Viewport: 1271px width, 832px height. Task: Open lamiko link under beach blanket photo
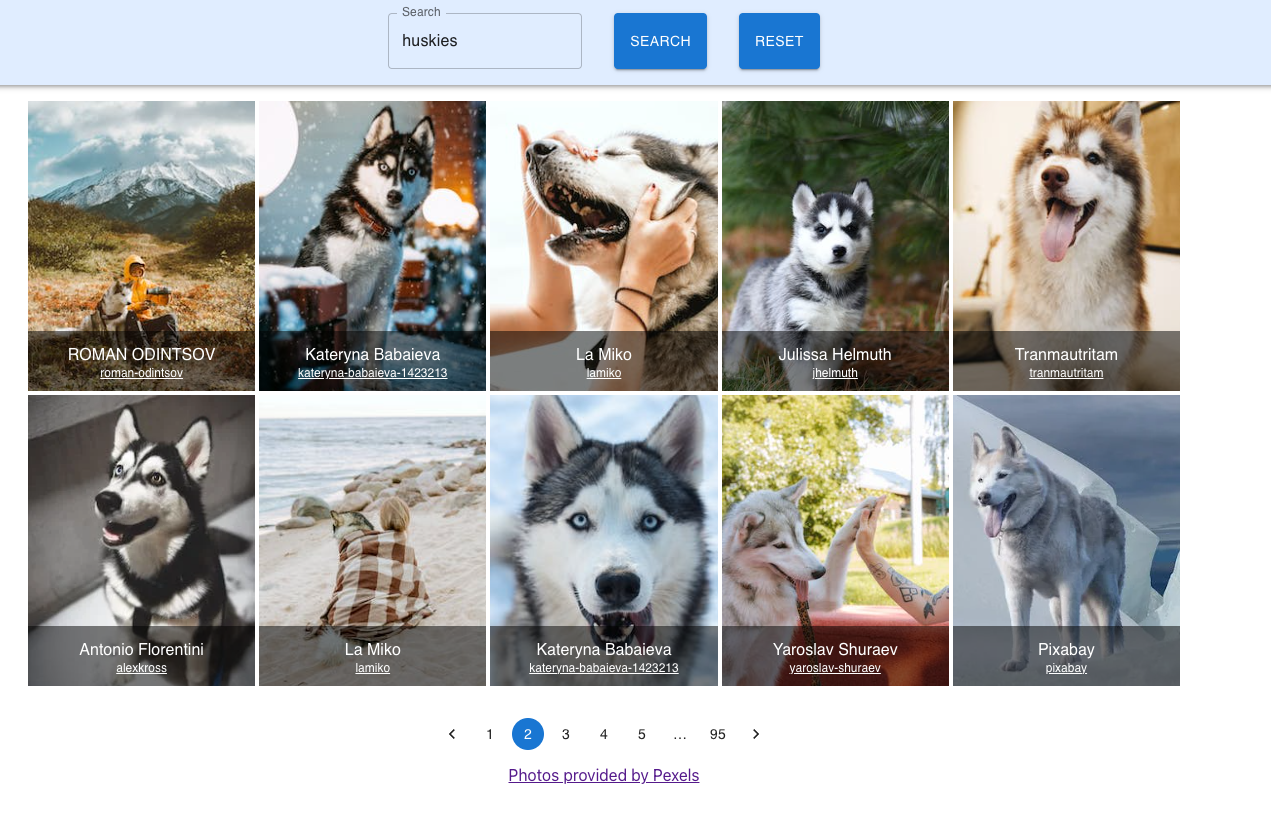click(372, 668)
